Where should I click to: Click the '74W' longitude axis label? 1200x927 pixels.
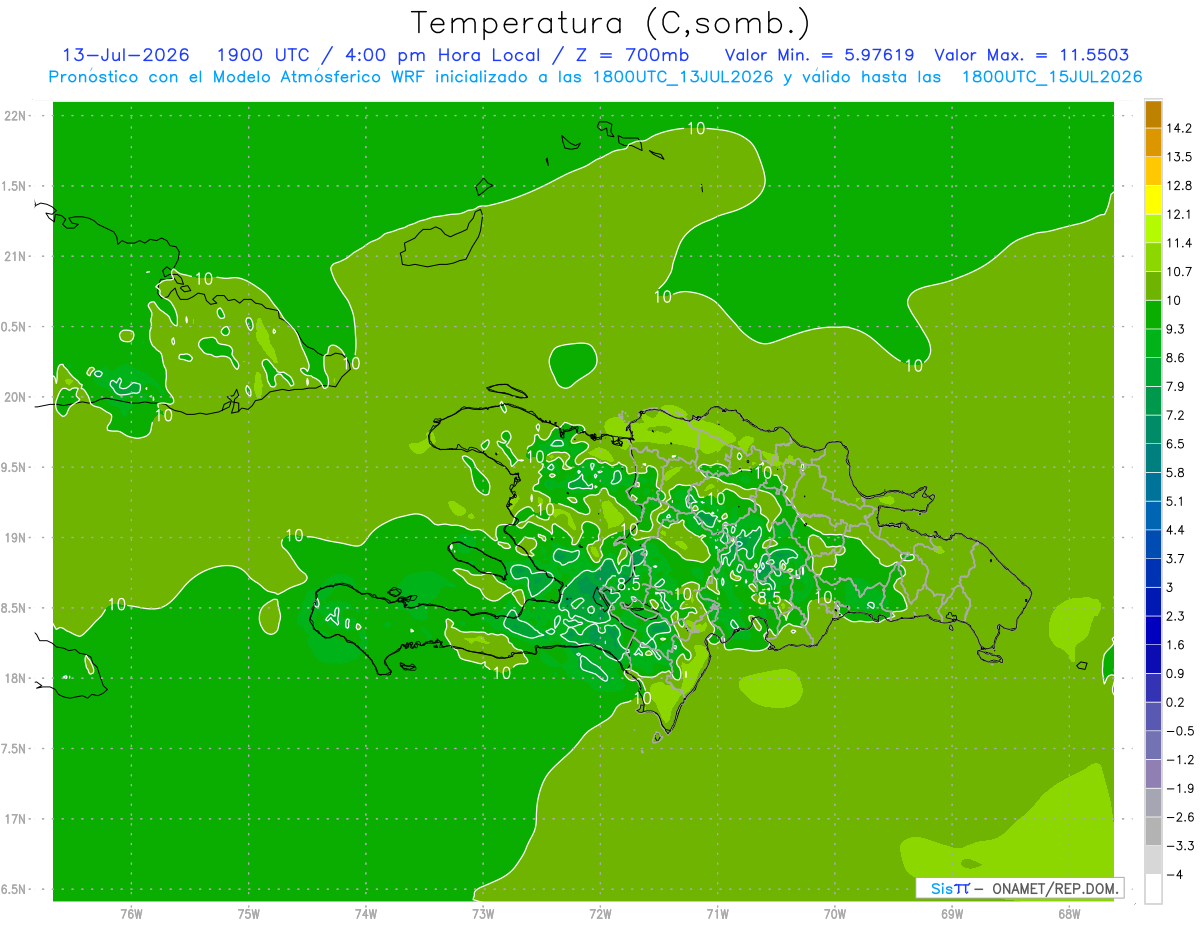click(x=366, y=913)
